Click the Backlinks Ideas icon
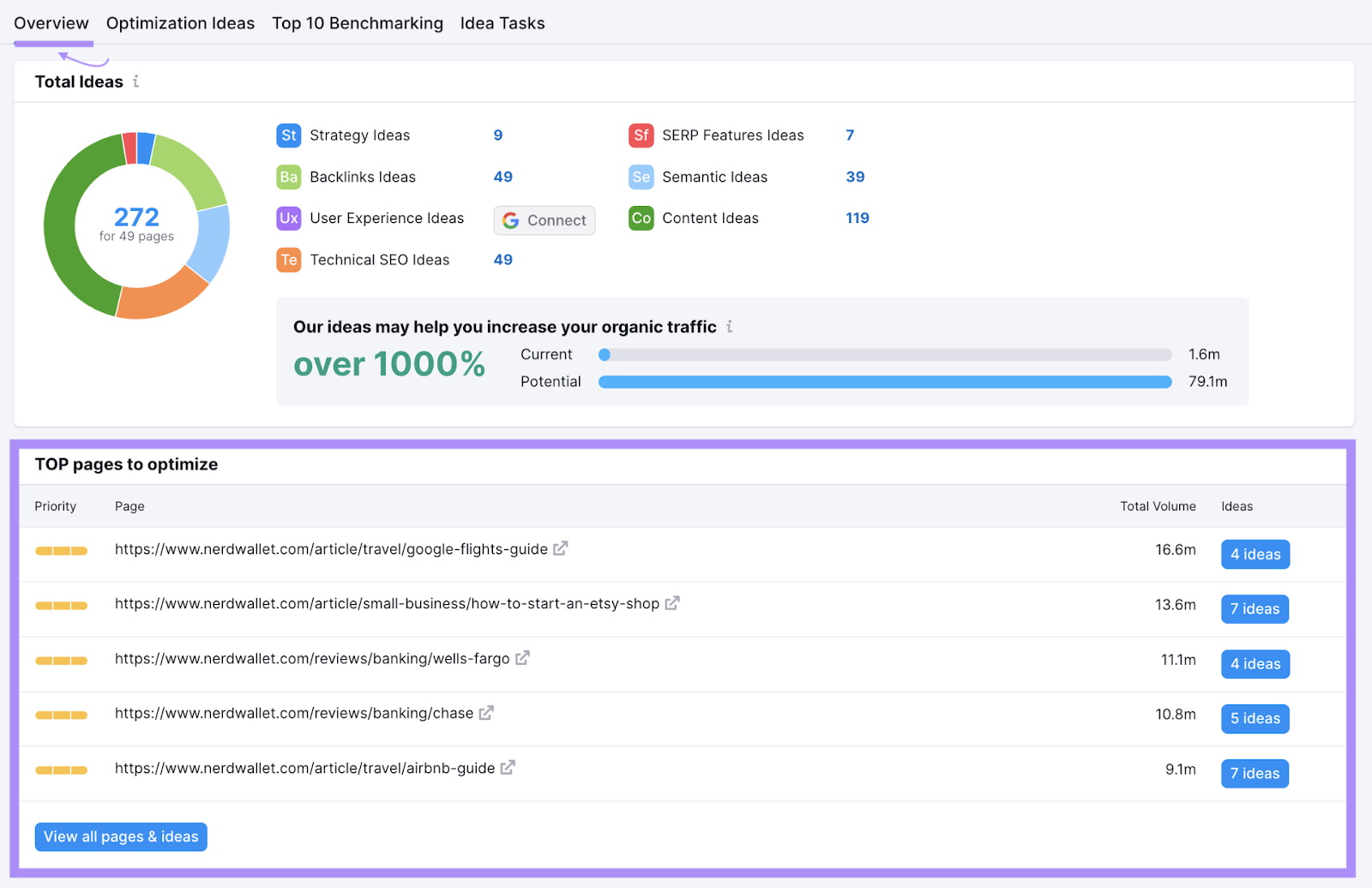The width and height of the screenshot is (1372, 888). 289,177
